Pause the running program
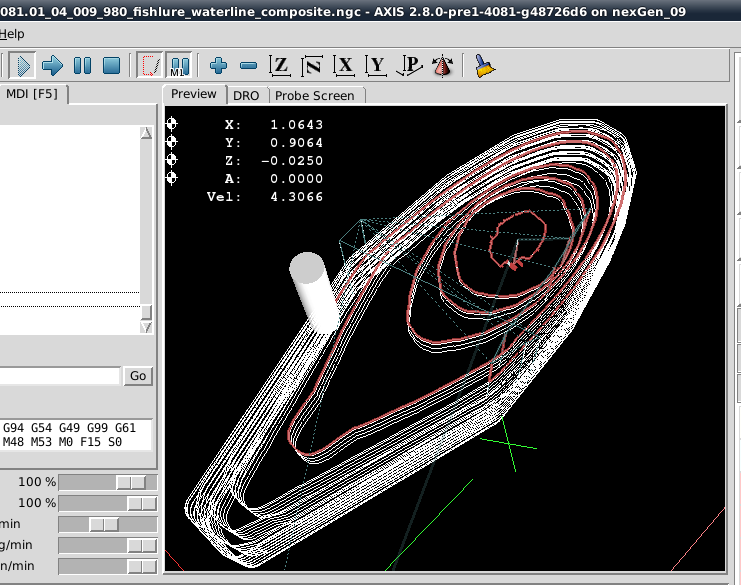Image resolution: width=741 pixels, height=585 pixels. pos(82,66)
